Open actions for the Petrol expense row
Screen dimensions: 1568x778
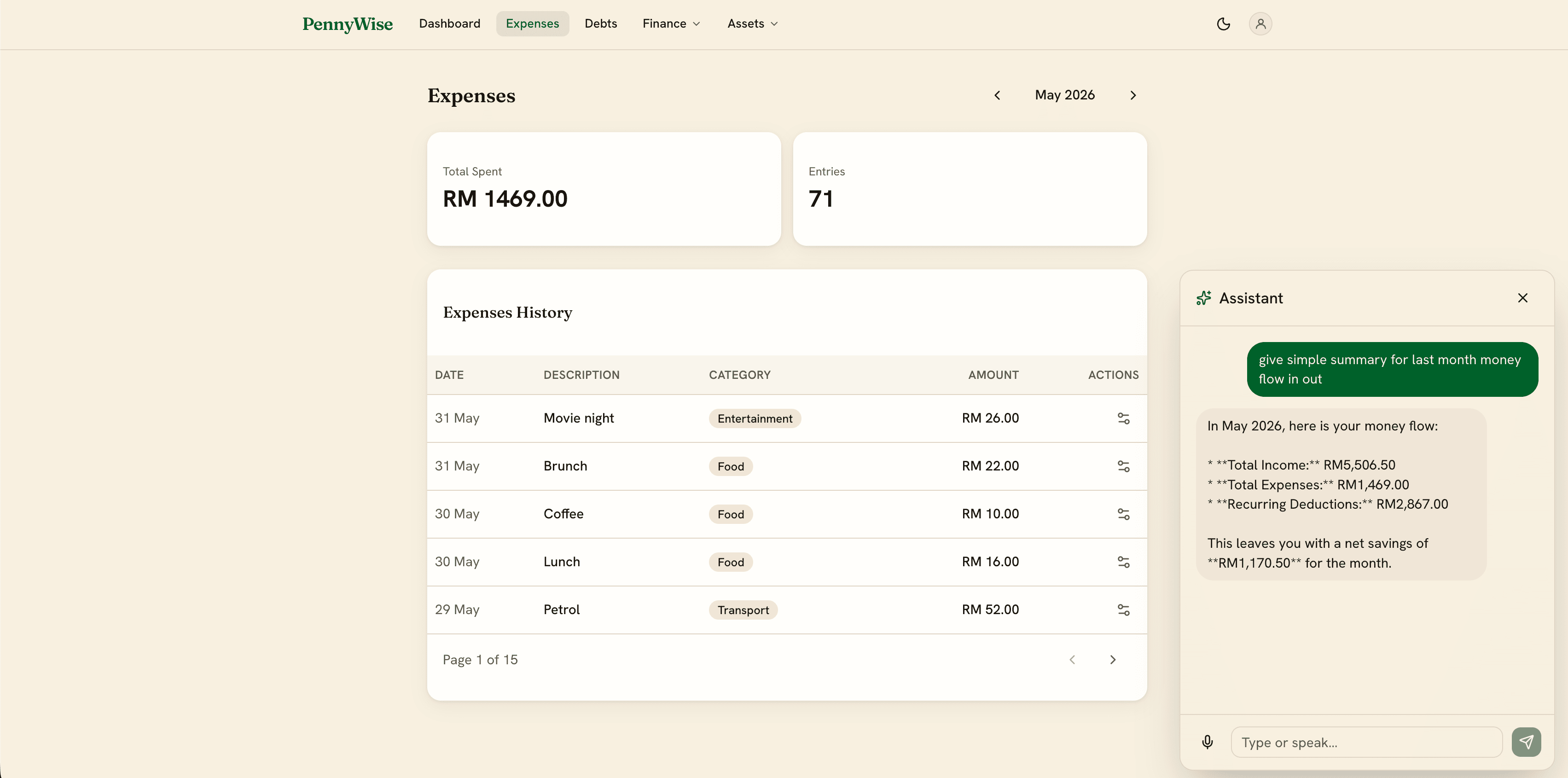(1123, 610)
